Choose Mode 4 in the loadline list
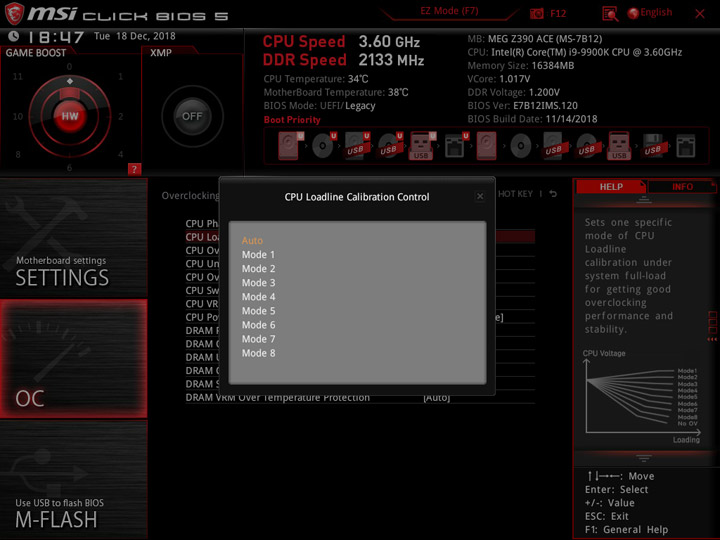 click(x=259, y=297)
